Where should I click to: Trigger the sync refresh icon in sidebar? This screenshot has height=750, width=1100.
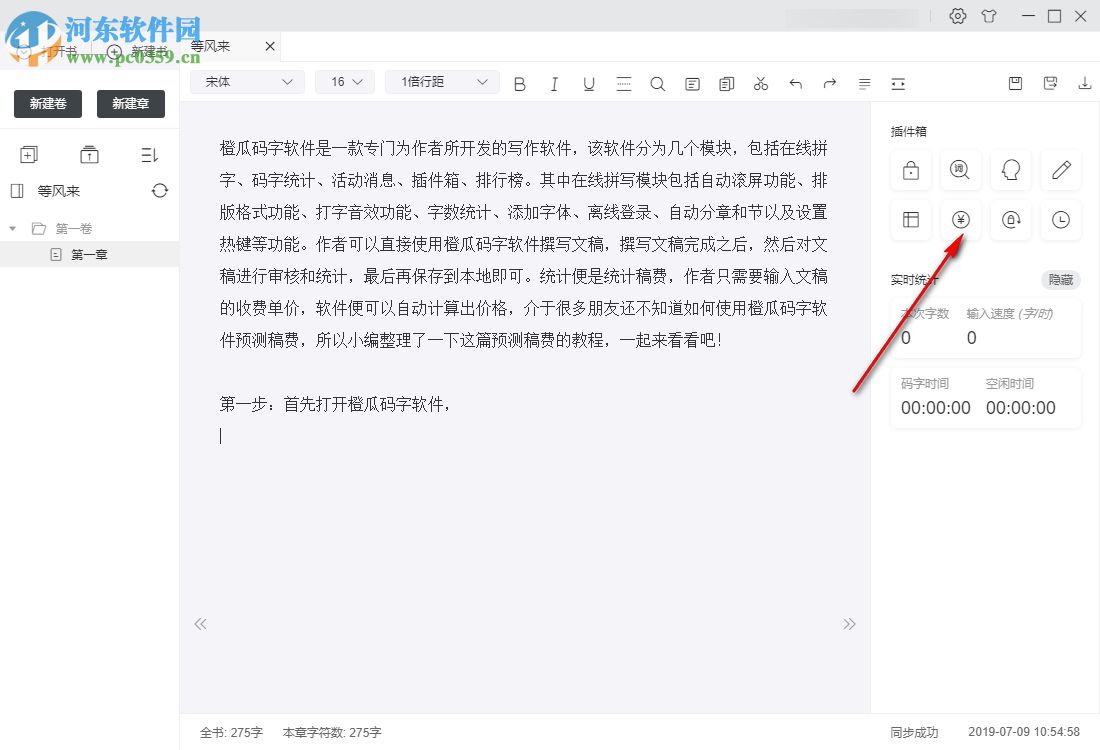click(160, 191)
